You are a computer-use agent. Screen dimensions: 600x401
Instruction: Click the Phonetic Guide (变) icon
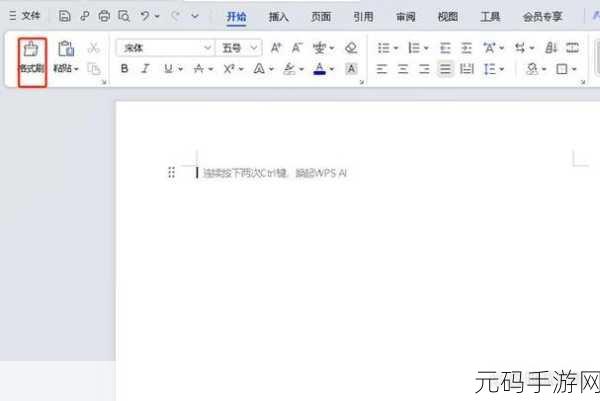click(319, 48)
